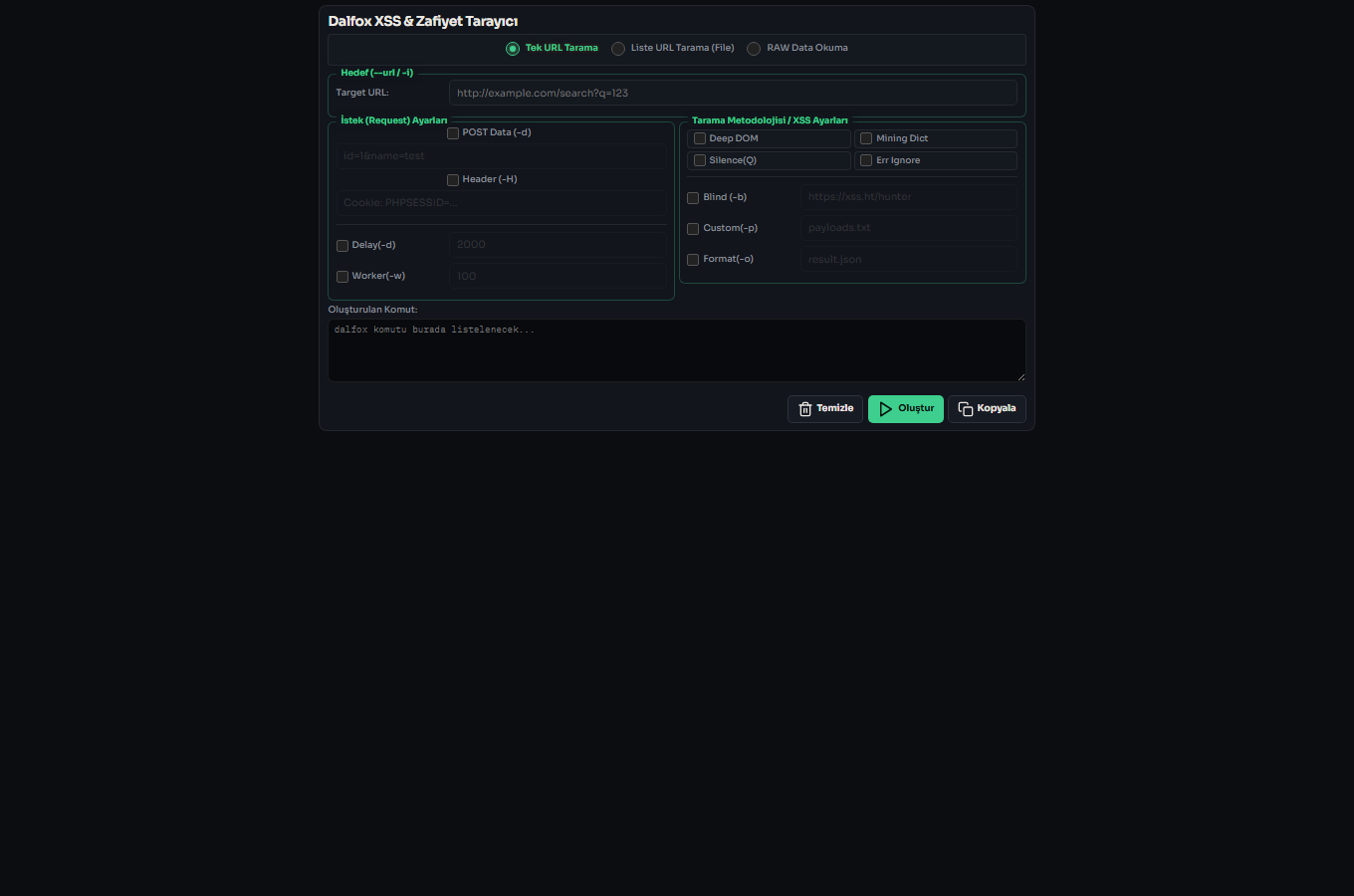The width and height of the screenshot is (1354, 896).
Task: Click the Hedef (--url / -i) heading
Action: coord(377,73)
